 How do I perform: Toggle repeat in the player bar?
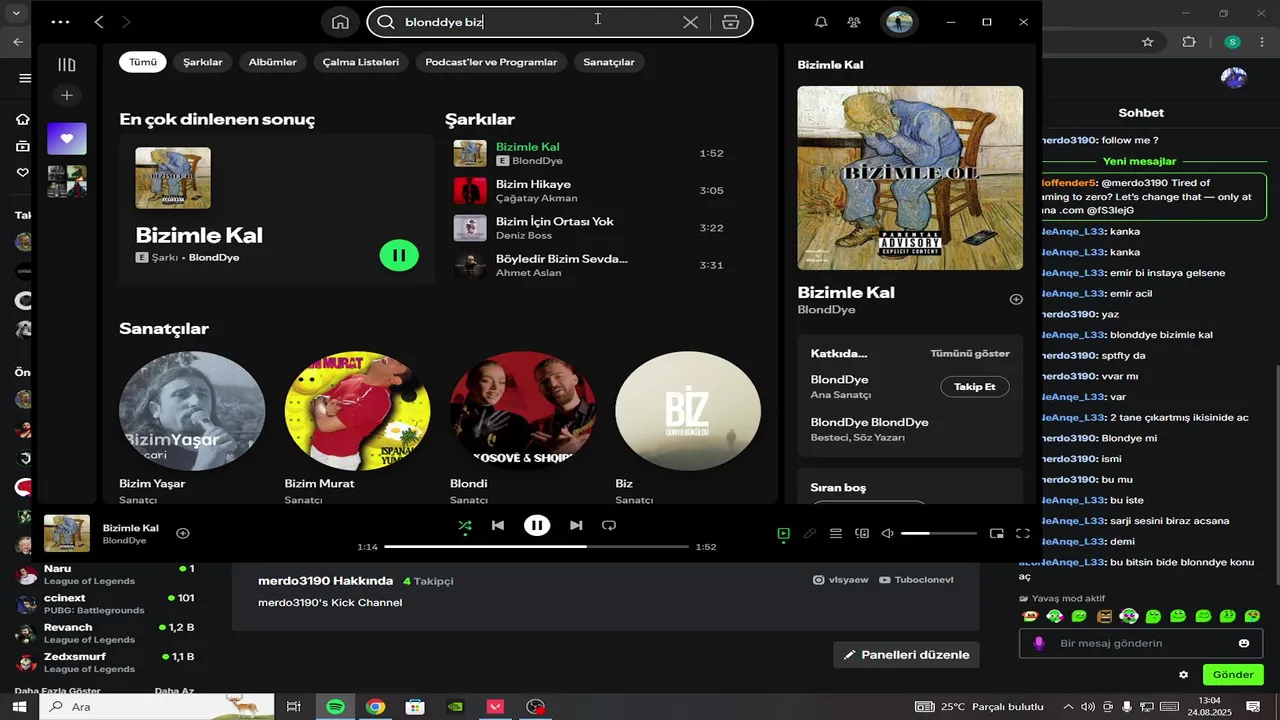tap(609, 525)
